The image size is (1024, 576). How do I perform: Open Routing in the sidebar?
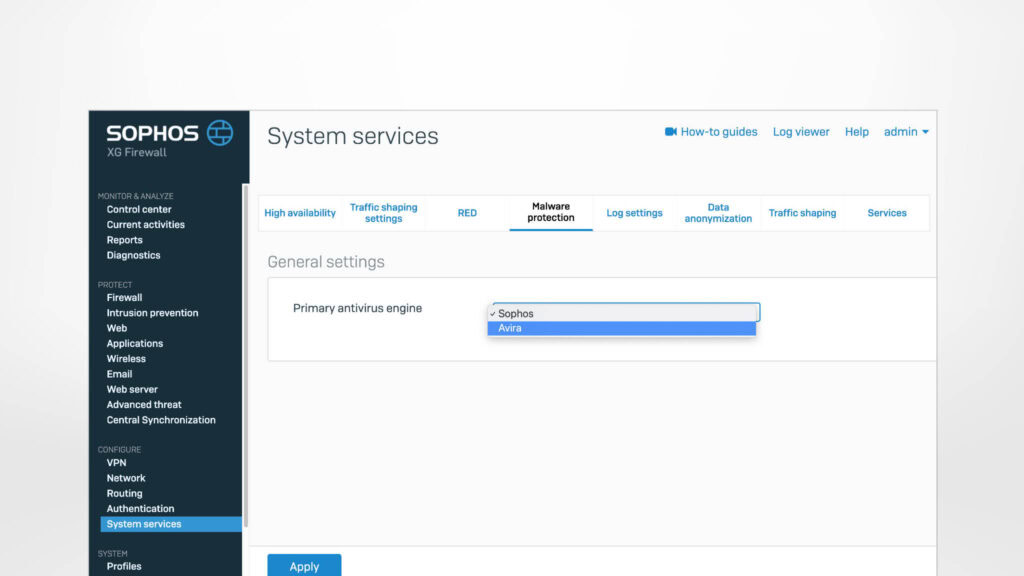coord(124,494)
